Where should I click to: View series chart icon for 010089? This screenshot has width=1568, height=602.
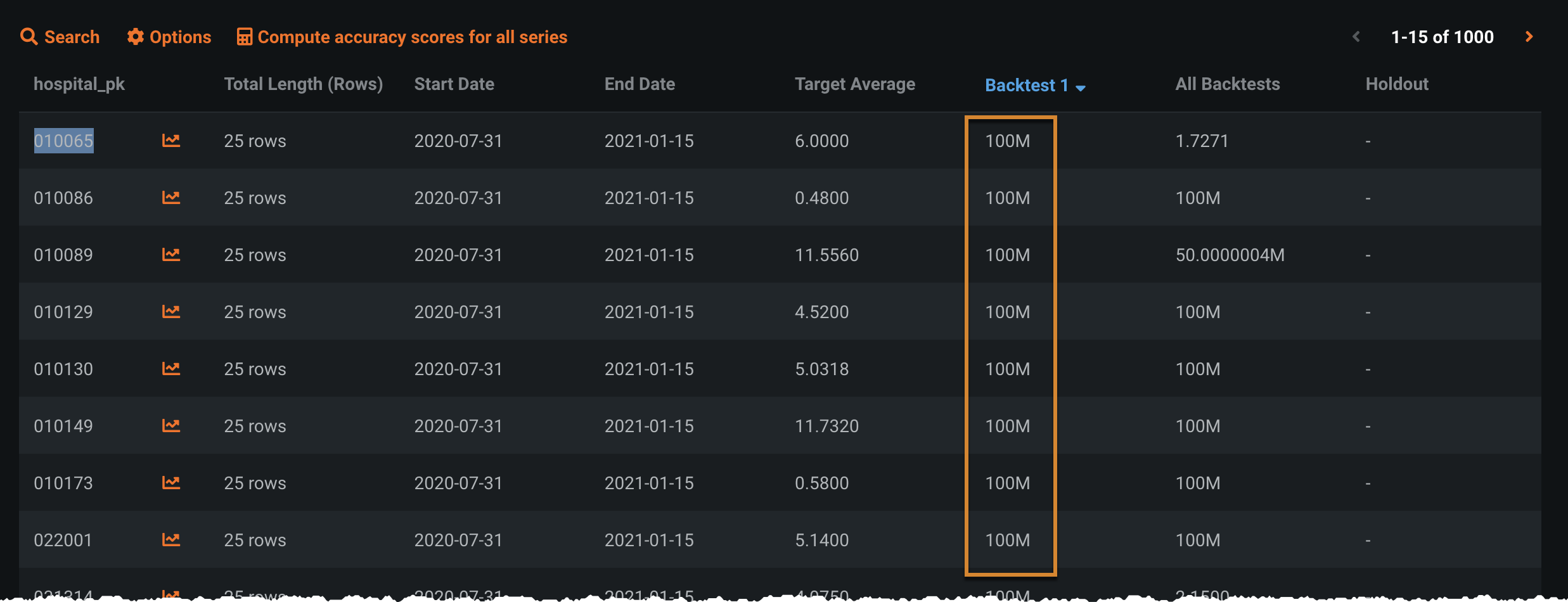coord(170,254)
